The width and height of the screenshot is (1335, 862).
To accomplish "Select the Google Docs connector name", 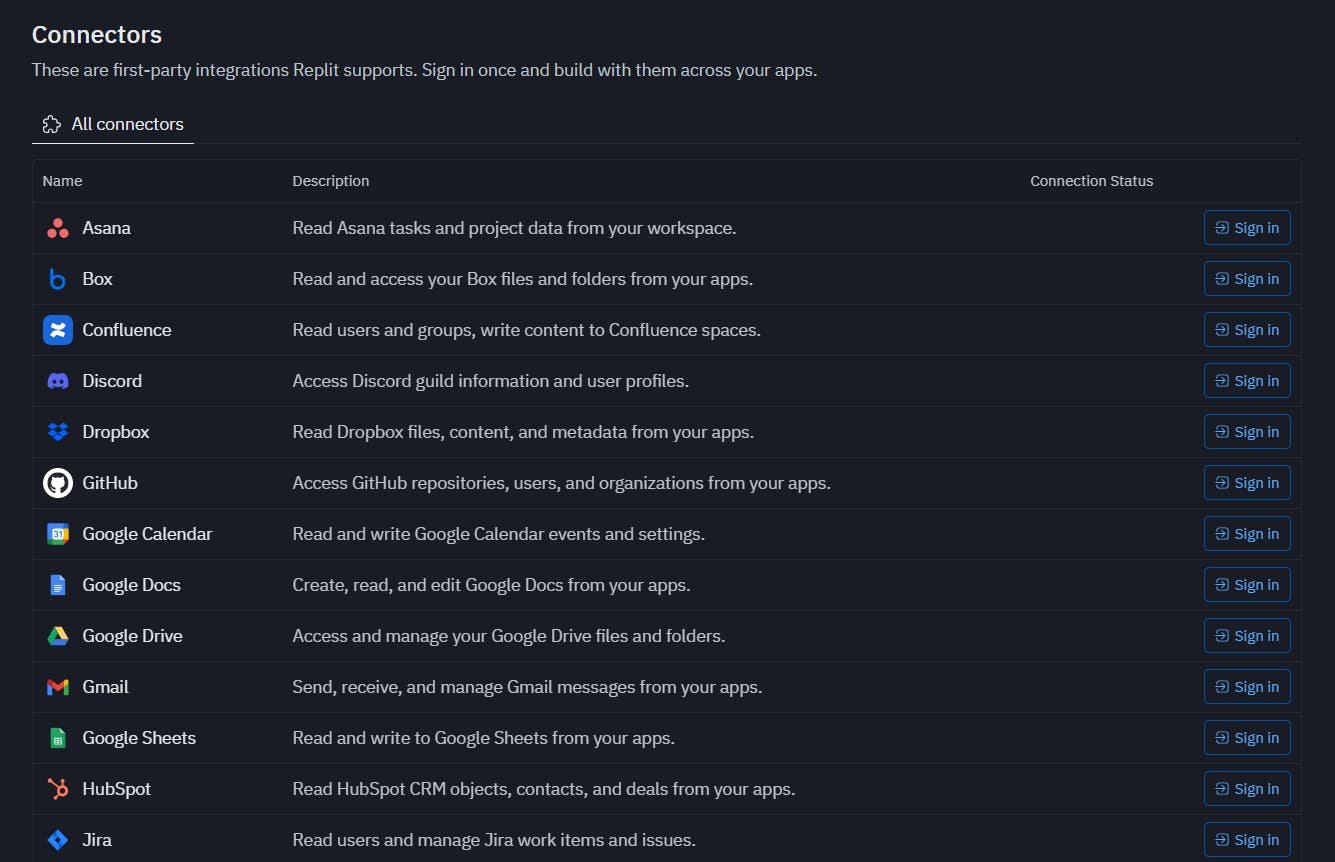I will pyautogui.click(x=131, y=585).
